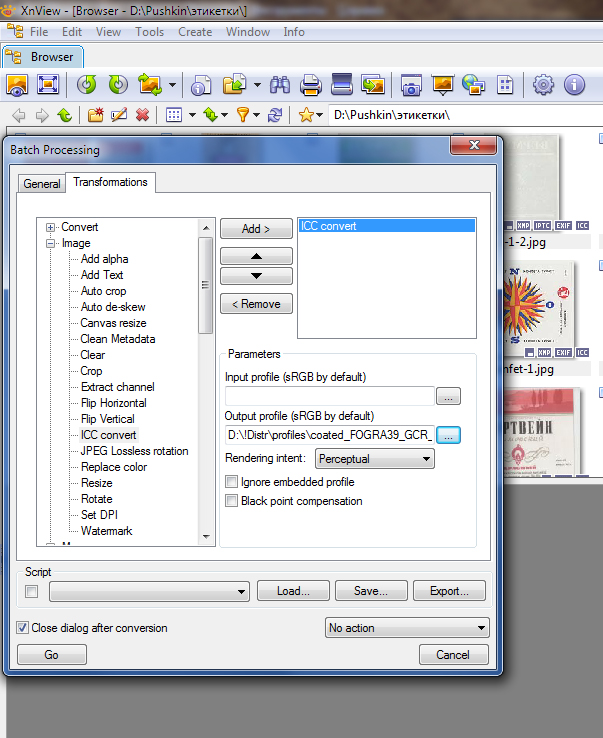This screenshot has height=738, width=603.
Task: Click the Browser eye icon in toolbar
Action: pyautogui.click(x=17, y=85)
